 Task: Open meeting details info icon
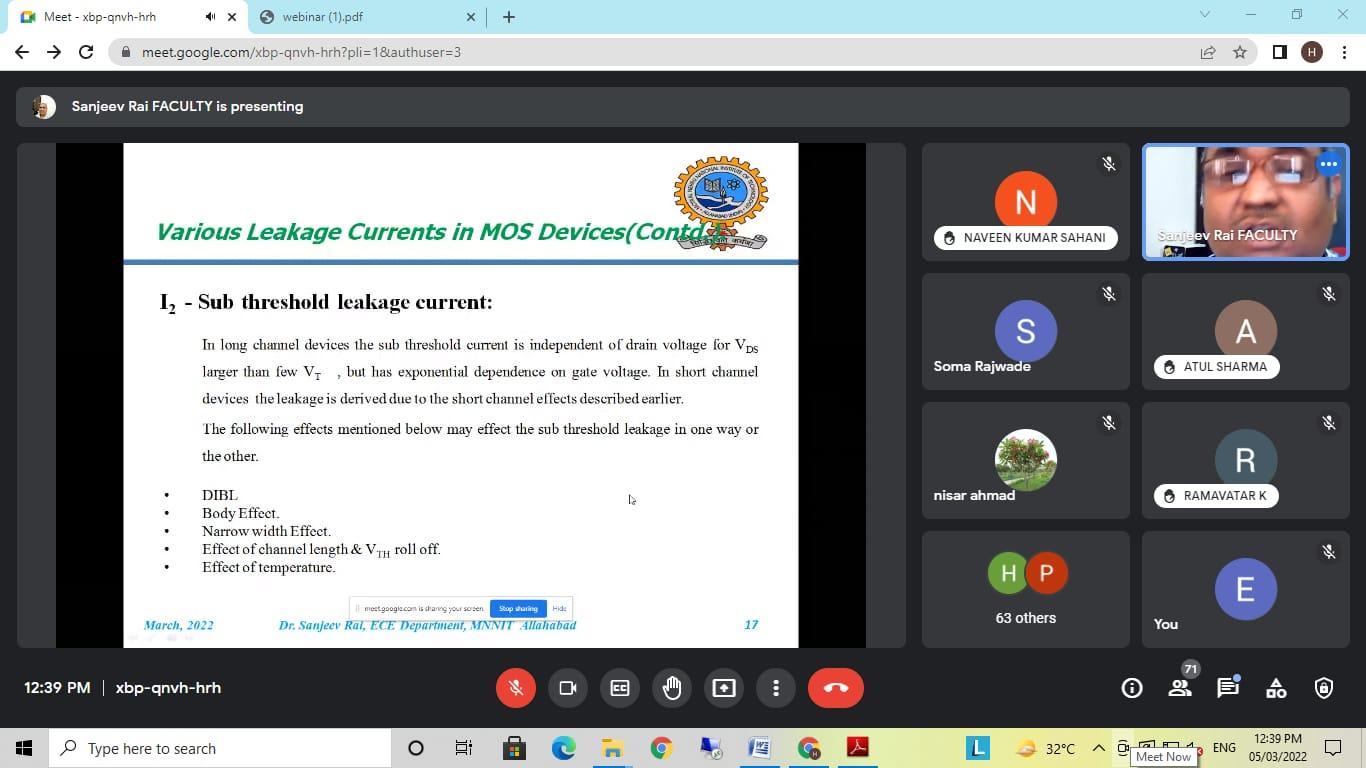(x=1132, y=688)
